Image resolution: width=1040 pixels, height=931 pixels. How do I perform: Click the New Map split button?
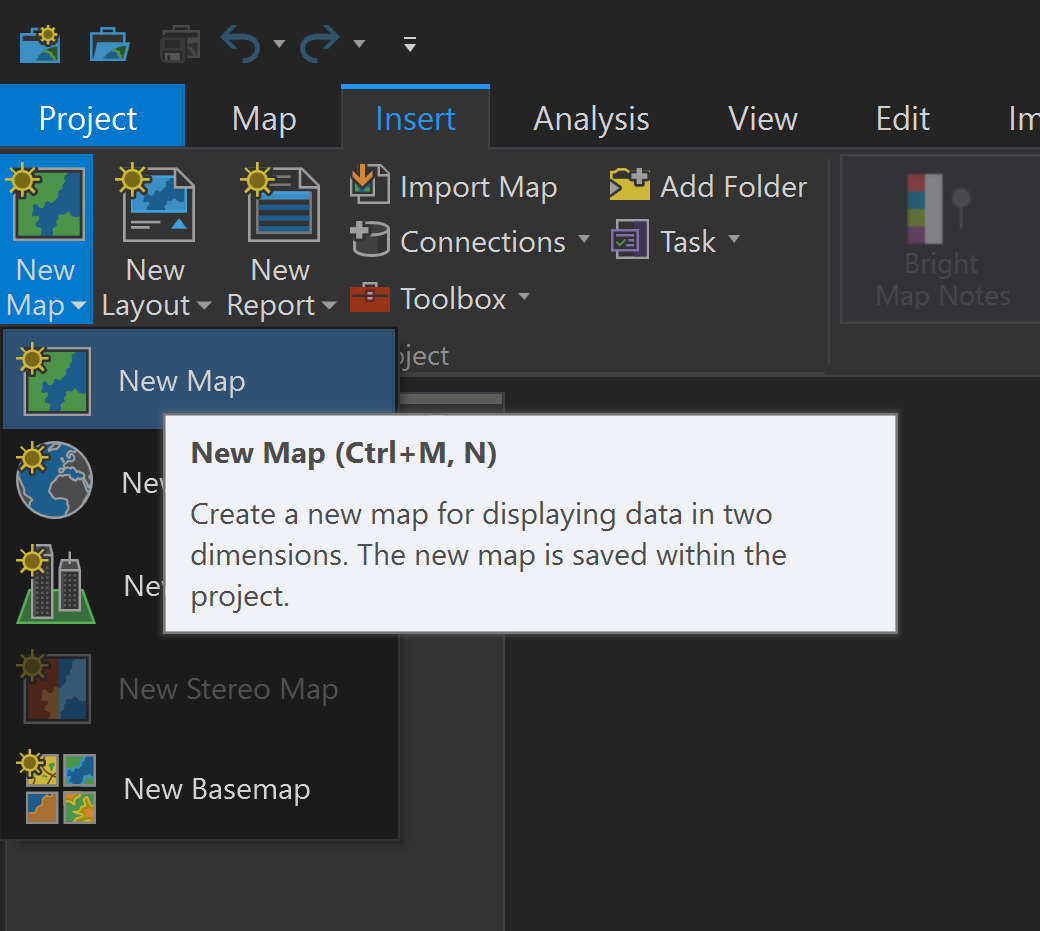click(46, 205)
